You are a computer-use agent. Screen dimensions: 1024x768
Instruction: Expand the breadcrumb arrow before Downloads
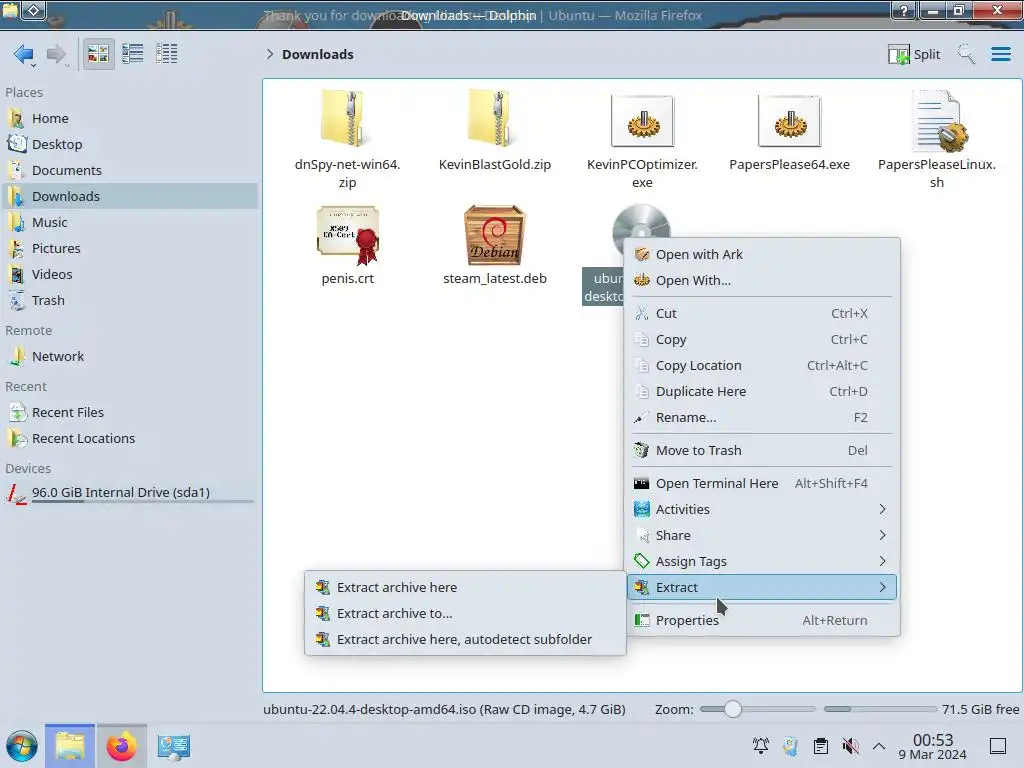coord(270,54)
